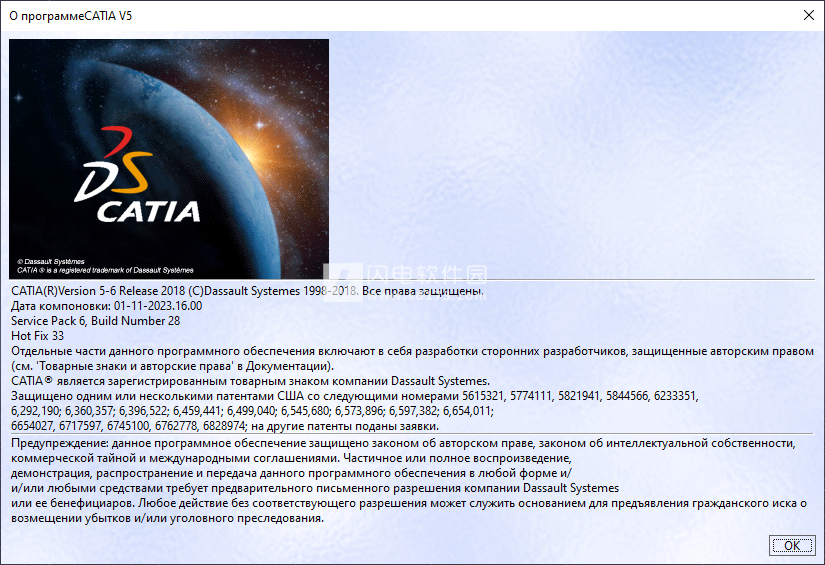This screenshot has height=565, width=825.
Task: Click 'CATIA® является зарегистрированным товарным знаком' line
Action: click(250, 381)
